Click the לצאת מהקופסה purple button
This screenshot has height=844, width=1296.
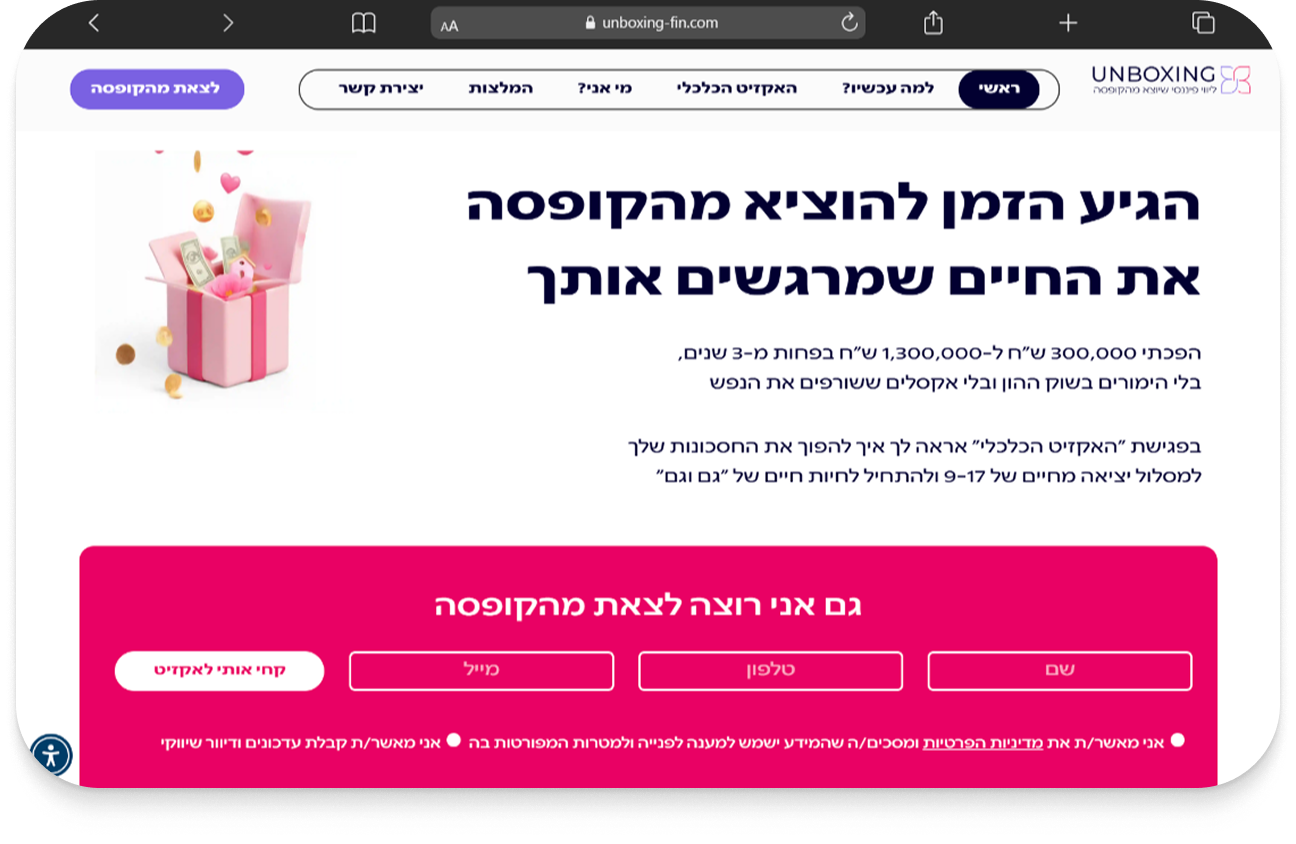click(x=157, y=89)
